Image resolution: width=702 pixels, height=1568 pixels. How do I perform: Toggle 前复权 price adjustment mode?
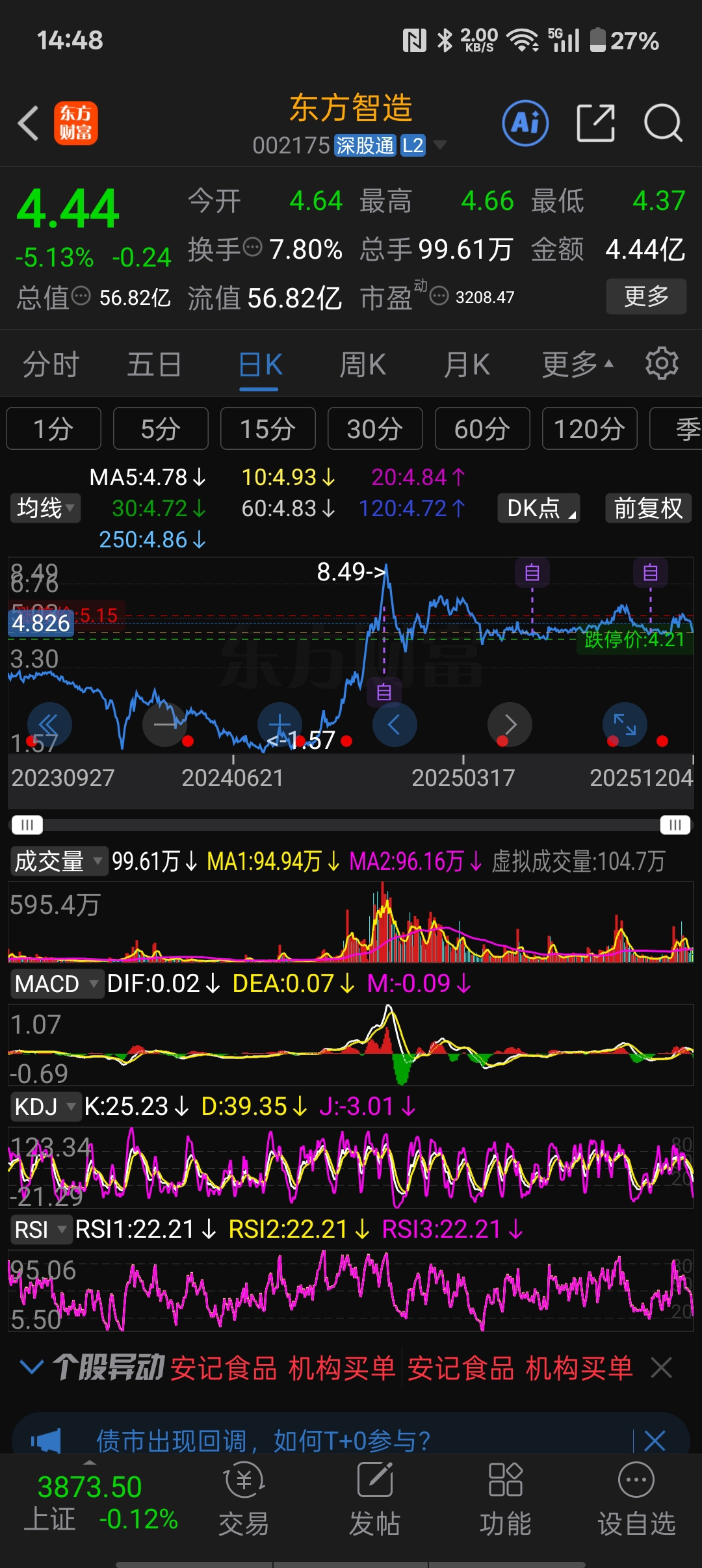648,508
